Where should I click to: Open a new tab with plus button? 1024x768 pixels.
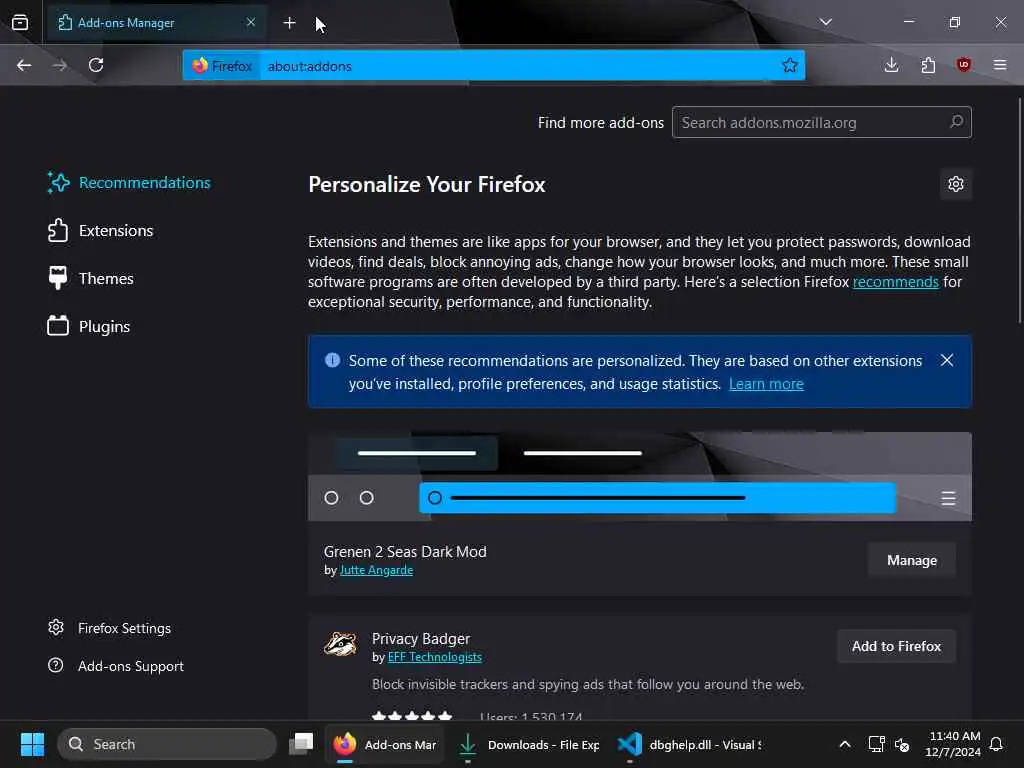point(289,23)
